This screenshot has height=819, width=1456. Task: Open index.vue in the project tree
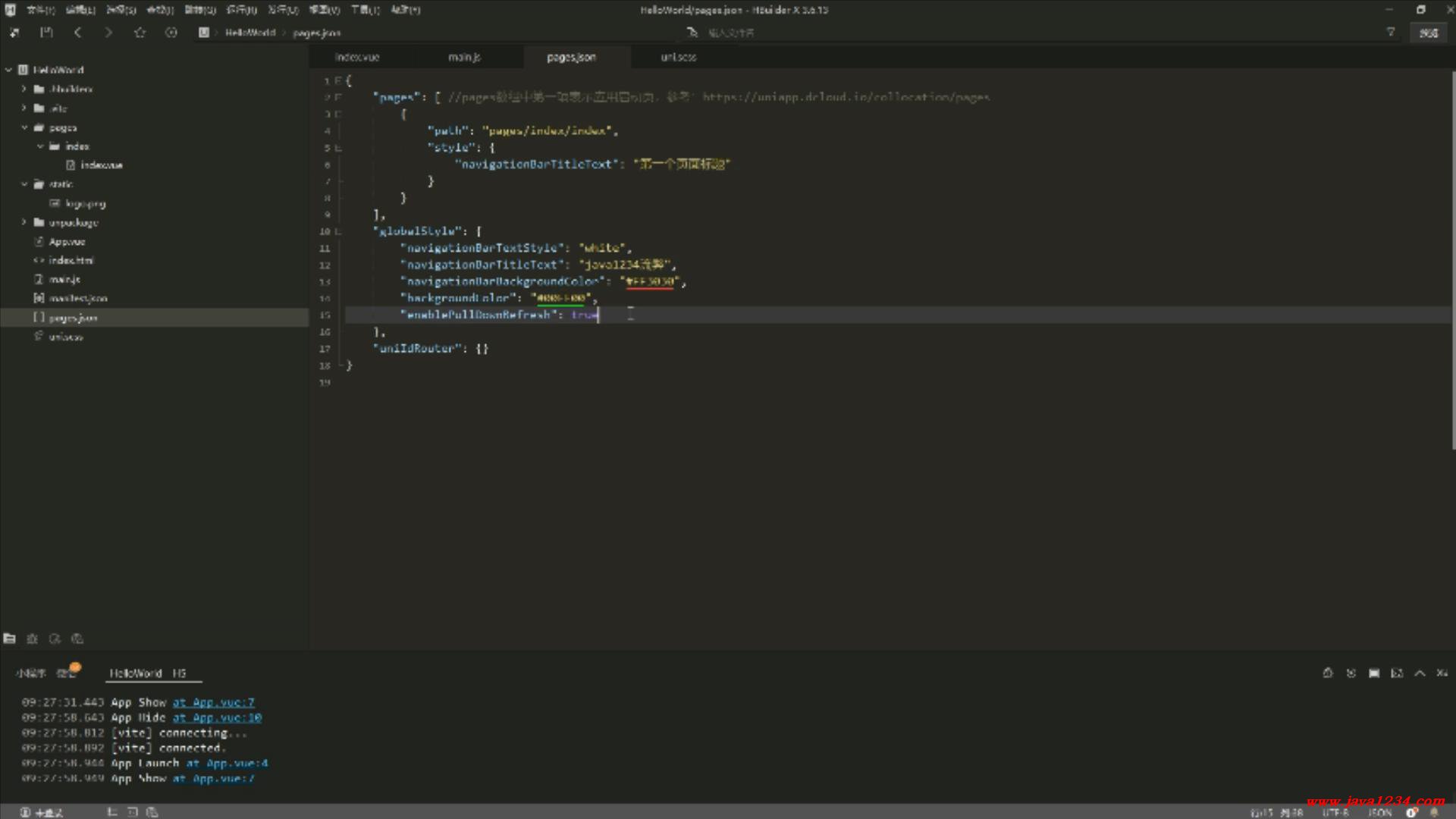(102, 165)
